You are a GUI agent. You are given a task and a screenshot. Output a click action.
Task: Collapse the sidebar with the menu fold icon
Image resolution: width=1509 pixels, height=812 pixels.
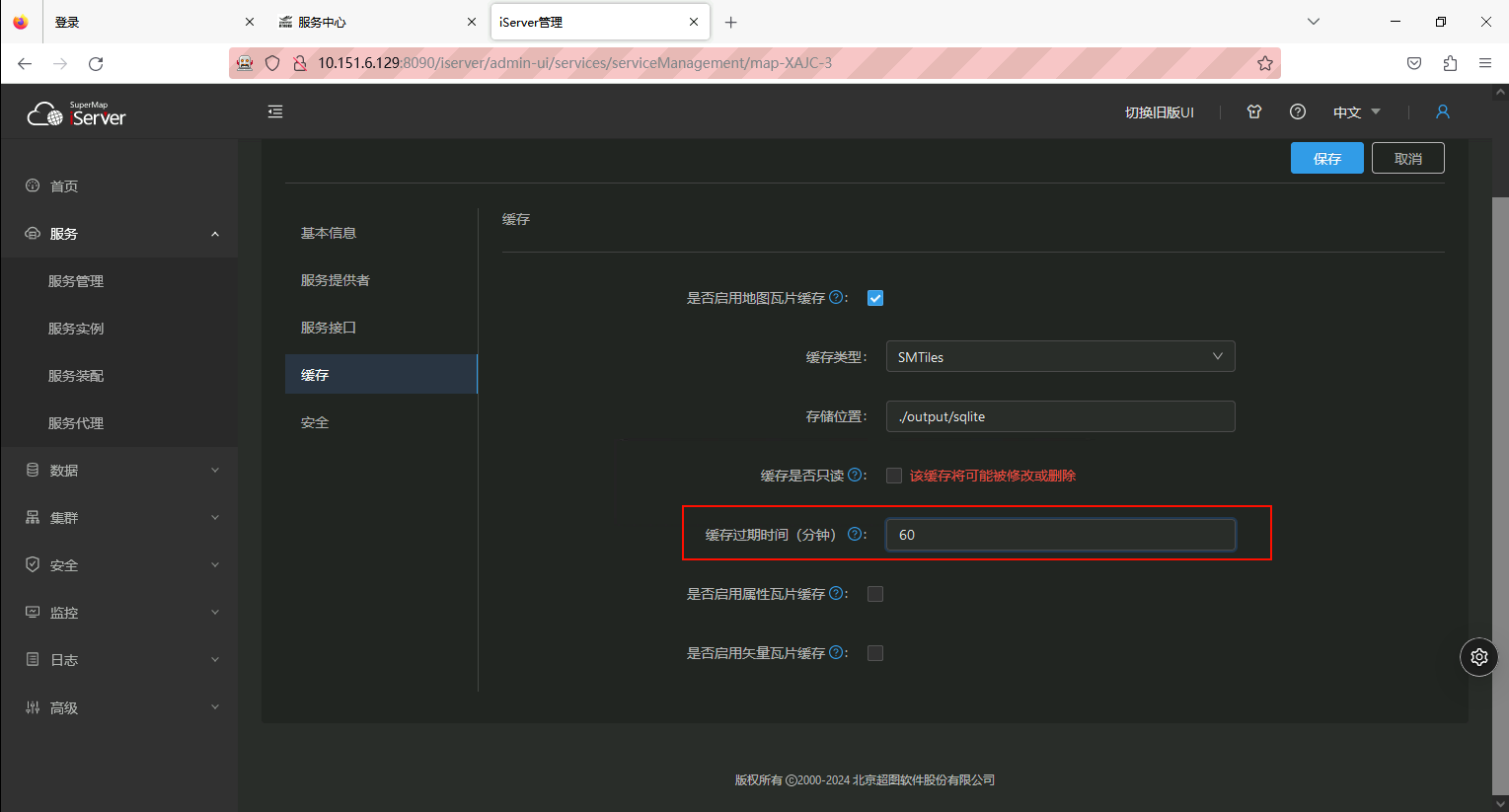coord(275,111)
